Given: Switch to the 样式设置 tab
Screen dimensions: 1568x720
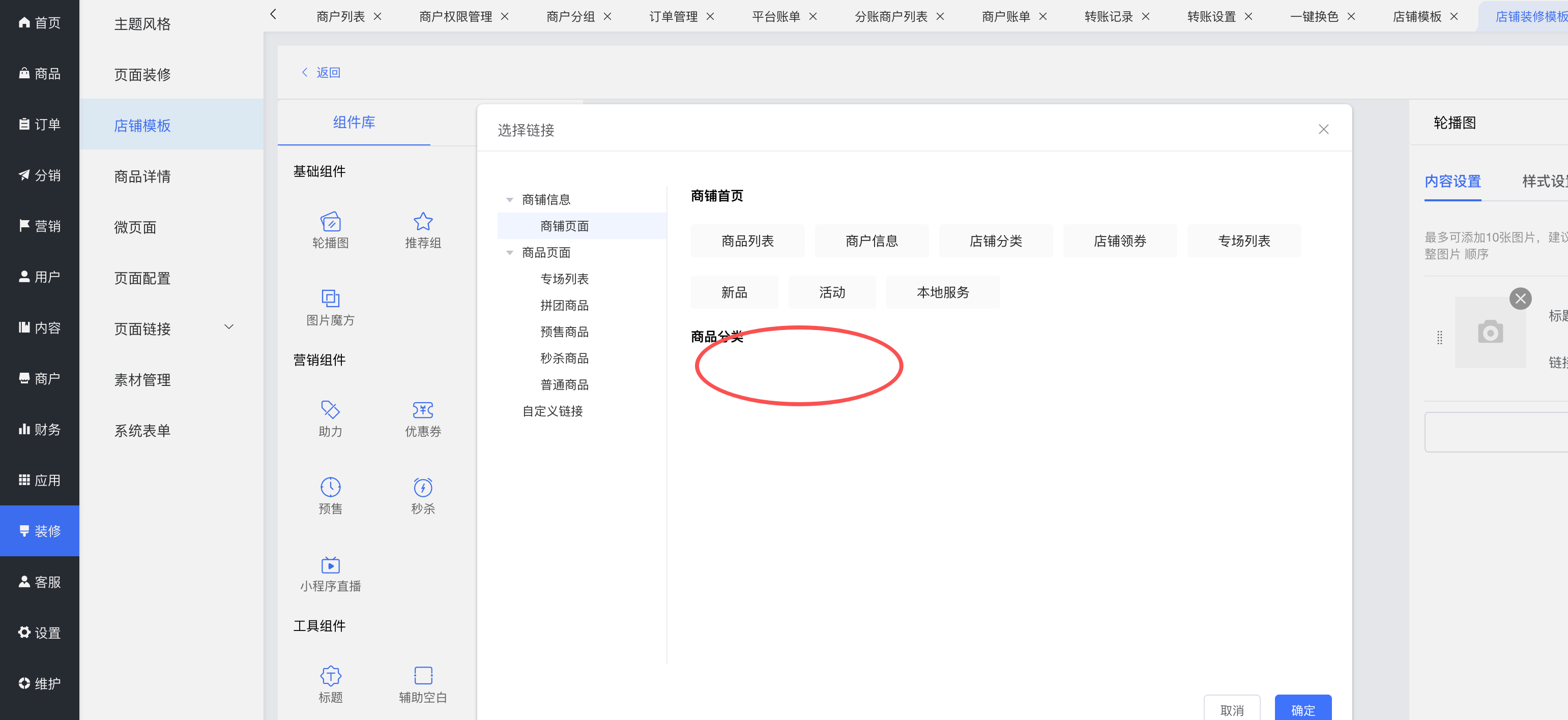Looking at the screenshot, I should click(x=1543, y=181).
